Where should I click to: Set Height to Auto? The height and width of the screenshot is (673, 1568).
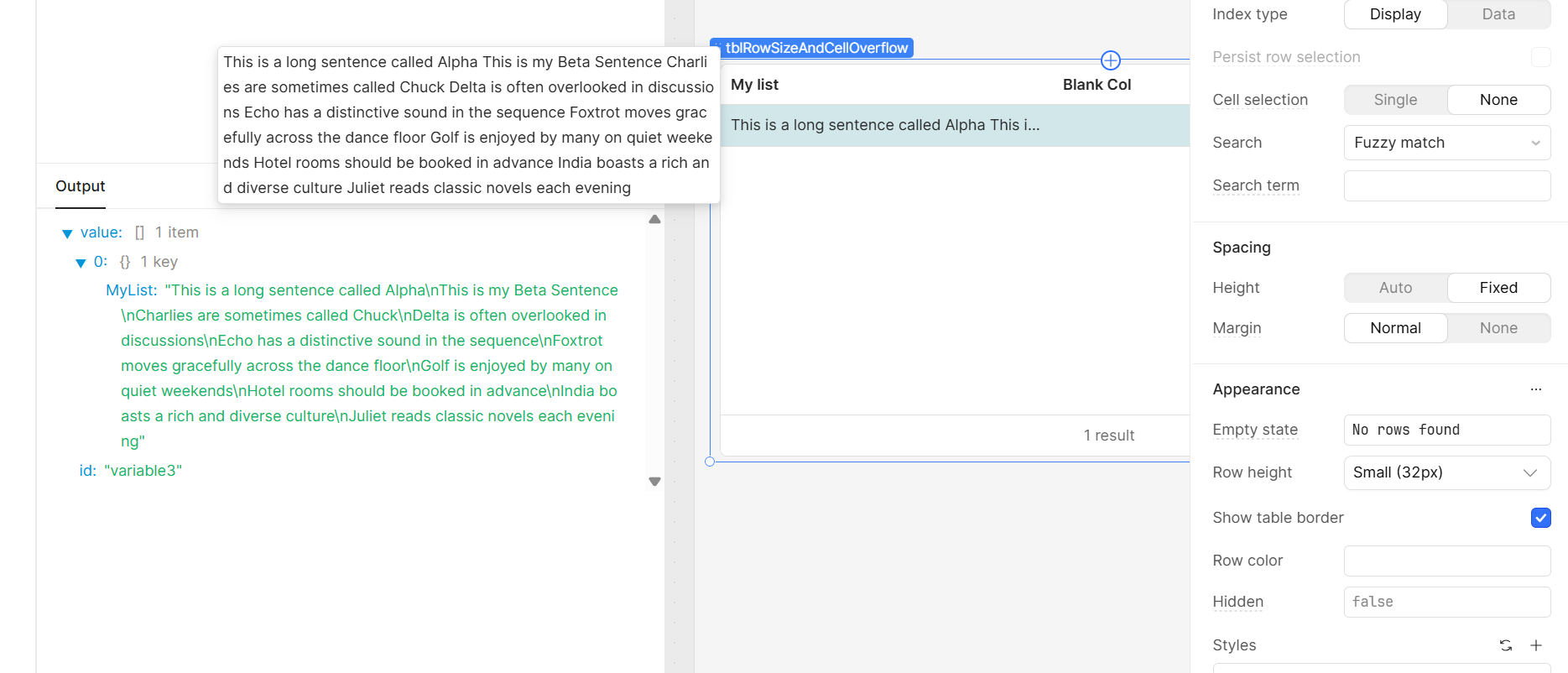point(1395,288)
